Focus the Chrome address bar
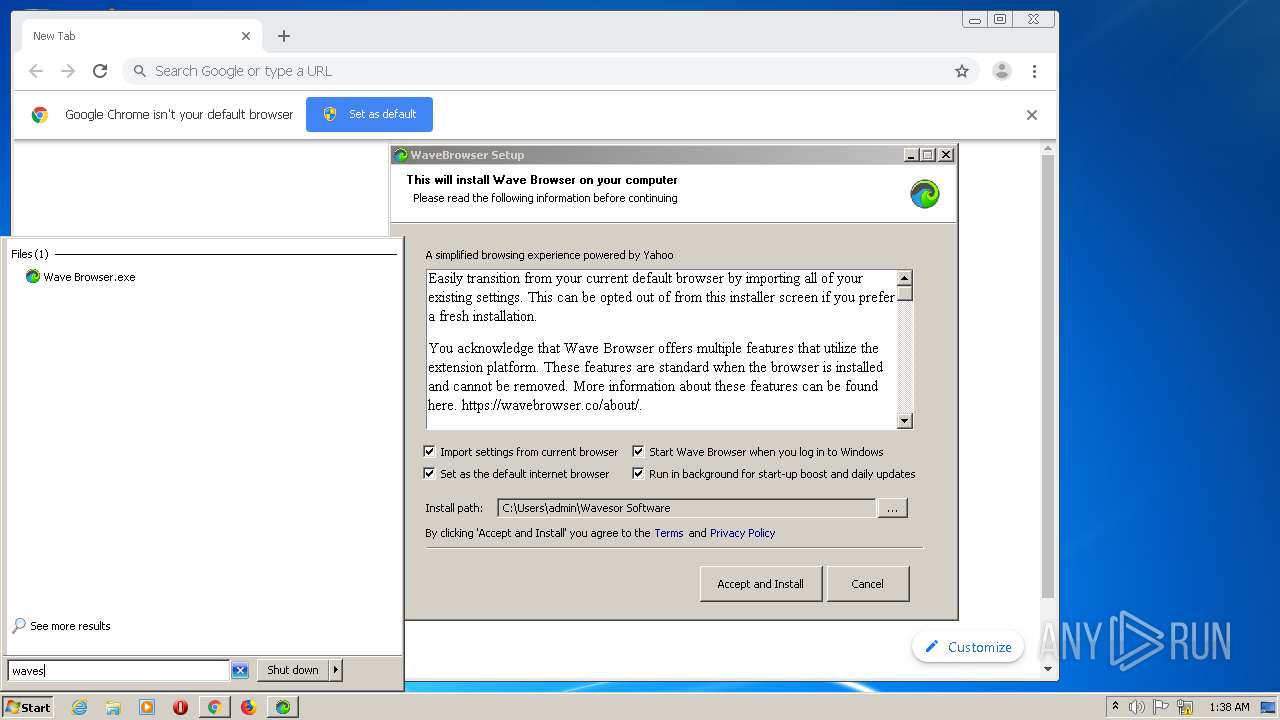 click(550, 71)
